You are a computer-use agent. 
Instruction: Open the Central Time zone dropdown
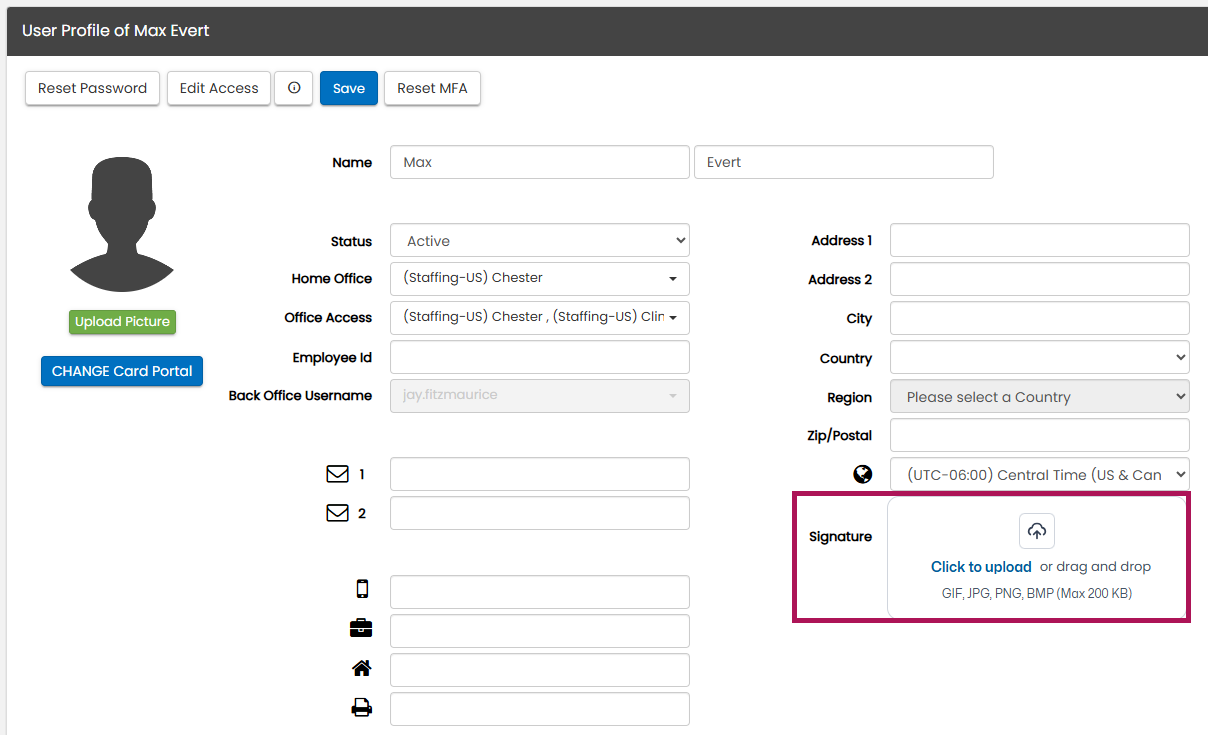1040,474
